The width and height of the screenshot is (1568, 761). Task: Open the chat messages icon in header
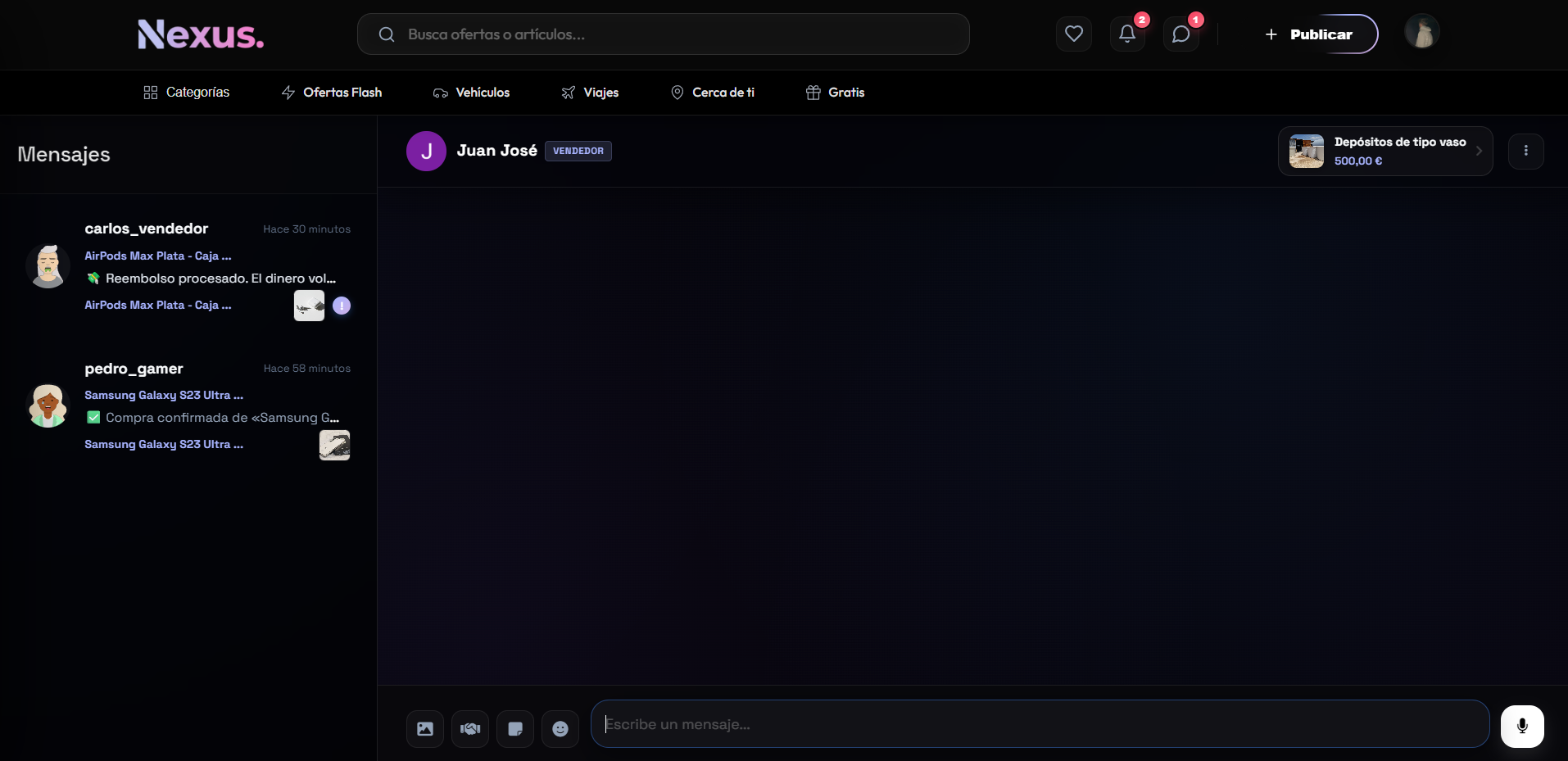(x=1181, y=34)
